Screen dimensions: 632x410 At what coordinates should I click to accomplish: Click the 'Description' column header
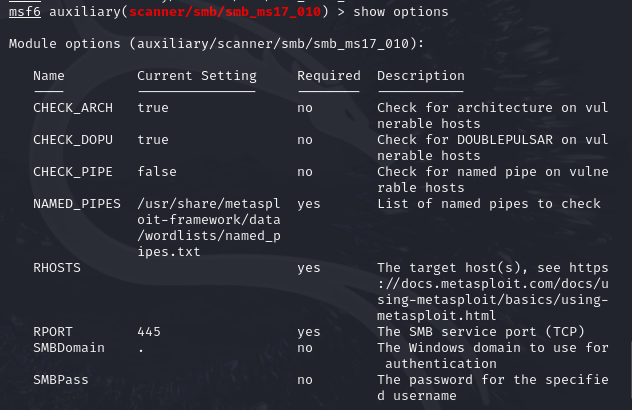pyautogui.click(x=421, y=76)
